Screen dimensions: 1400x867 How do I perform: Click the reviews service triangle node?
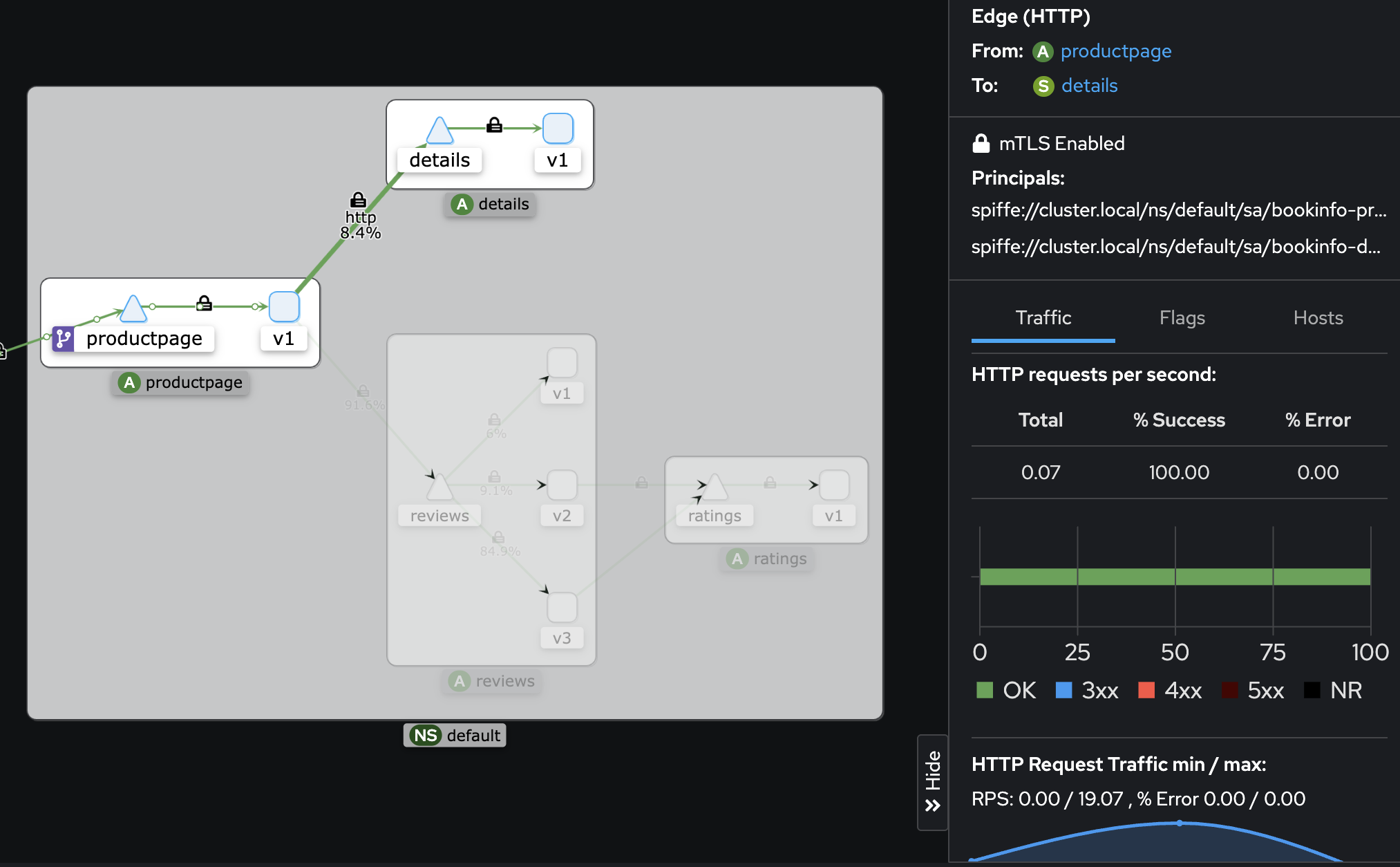pyautogui.click(x=439, y=489)
